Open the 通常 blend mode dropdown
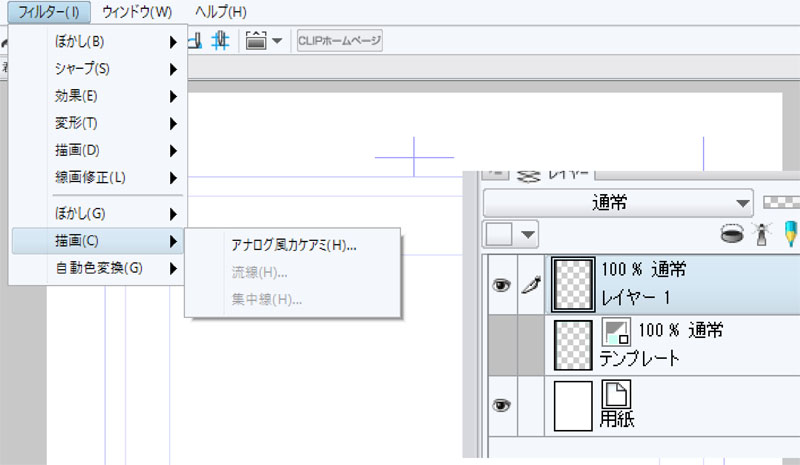Screen dimensions: 800x465 617,202
